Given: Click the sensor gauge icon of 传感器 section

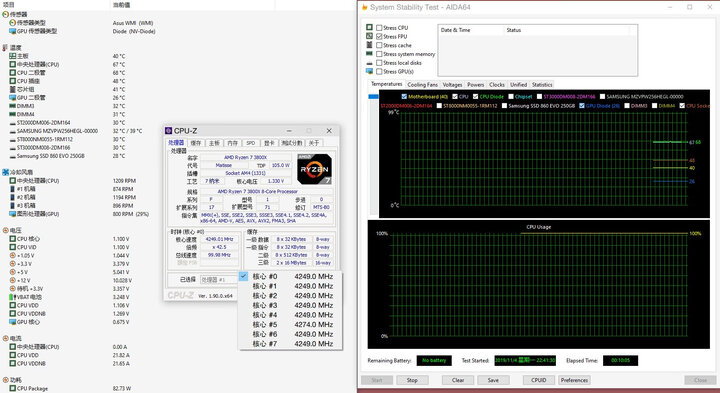Looking at the screenshot, I should [x=6, y=14].
